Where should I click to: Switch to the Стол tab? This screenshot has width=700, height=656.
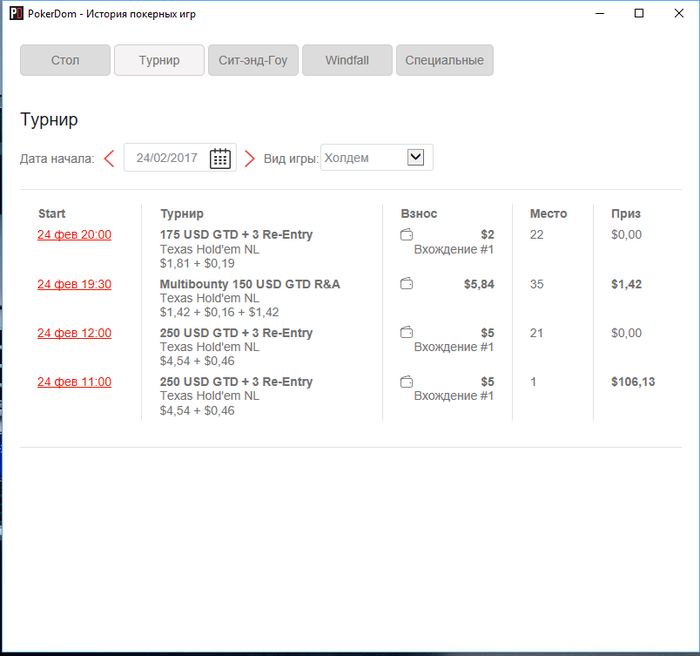(x=65, y=60)
